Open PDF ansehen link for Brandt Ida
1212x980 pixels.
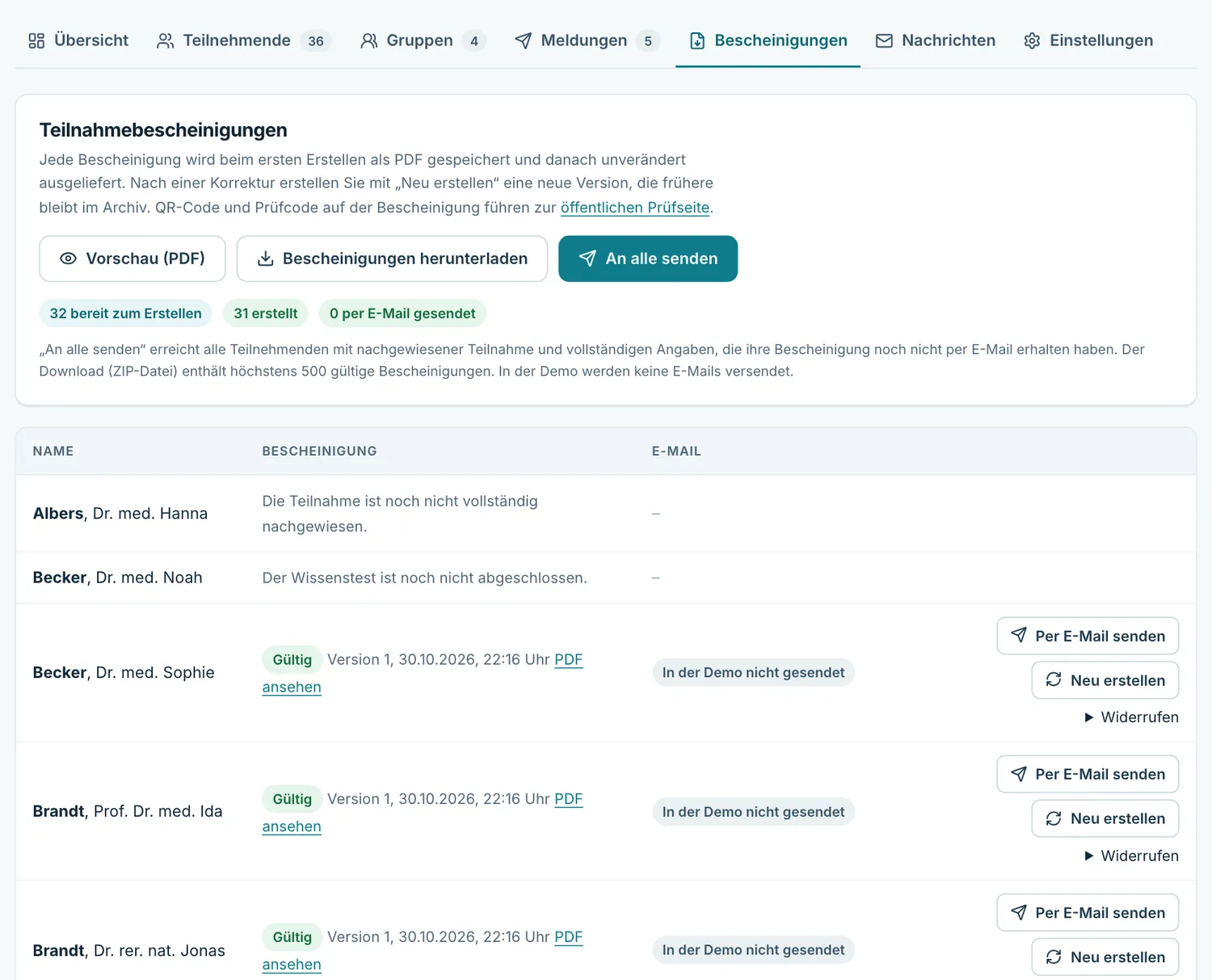[292, 826]
